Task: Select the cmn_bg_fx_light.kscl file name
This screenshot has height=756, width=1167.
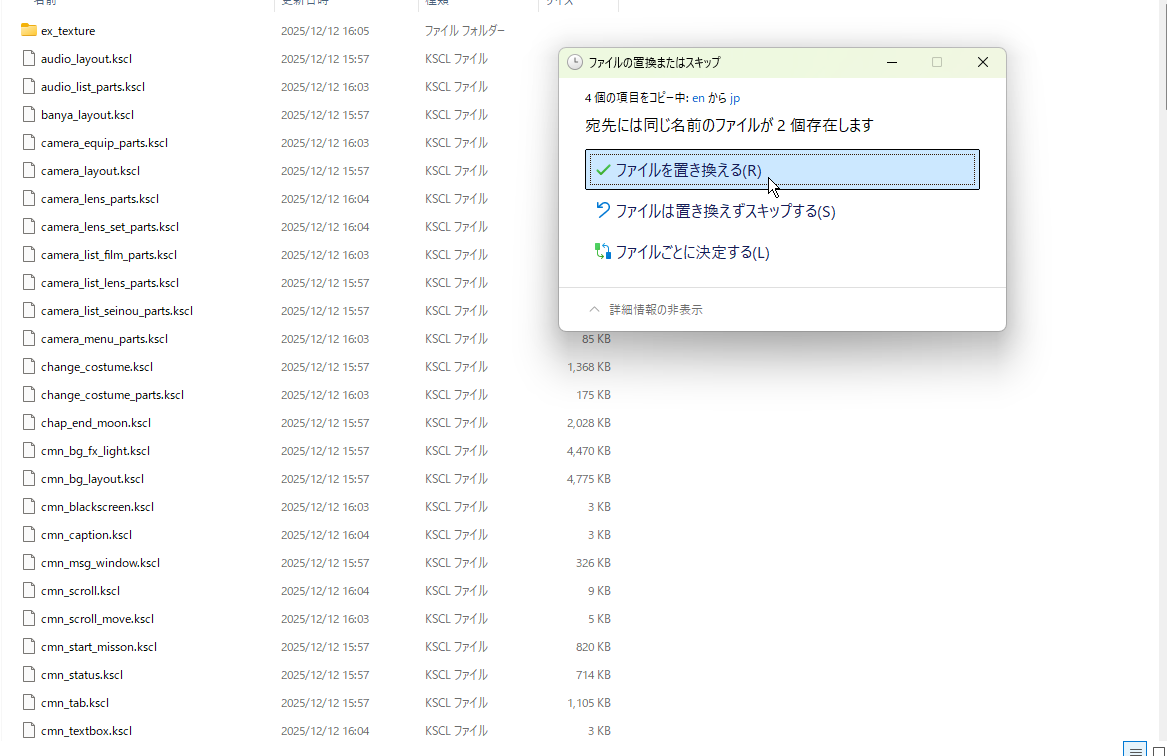Action: point(95,451)
